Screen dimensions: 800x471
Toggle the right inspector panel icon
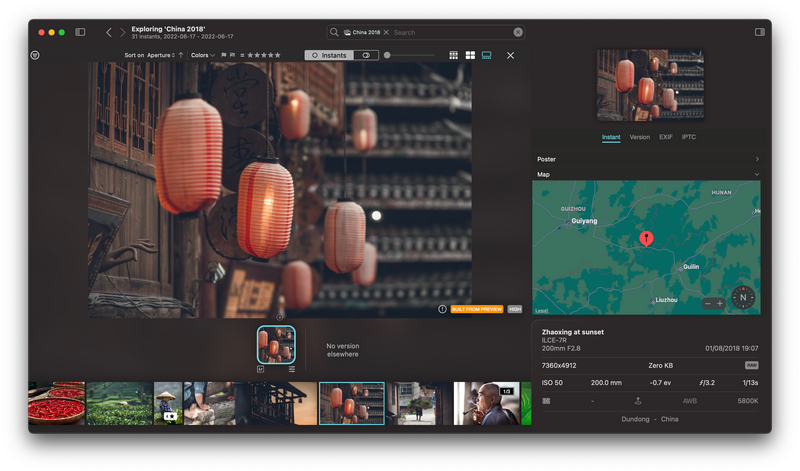click(760, 32)
